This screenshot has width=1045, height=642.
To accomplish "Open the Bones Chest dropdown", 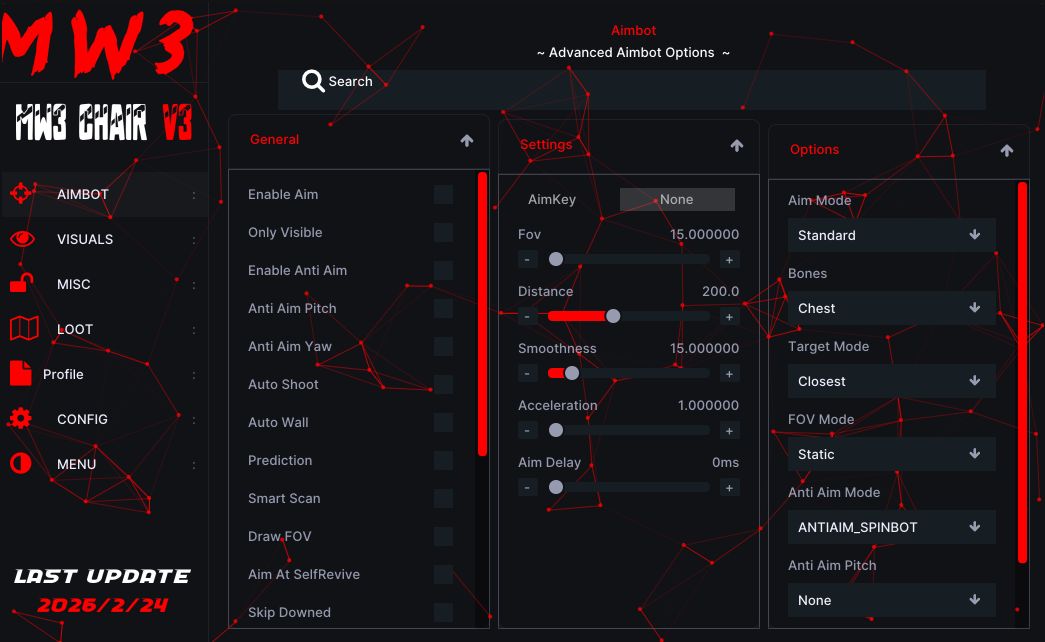I will coord(892,308).
